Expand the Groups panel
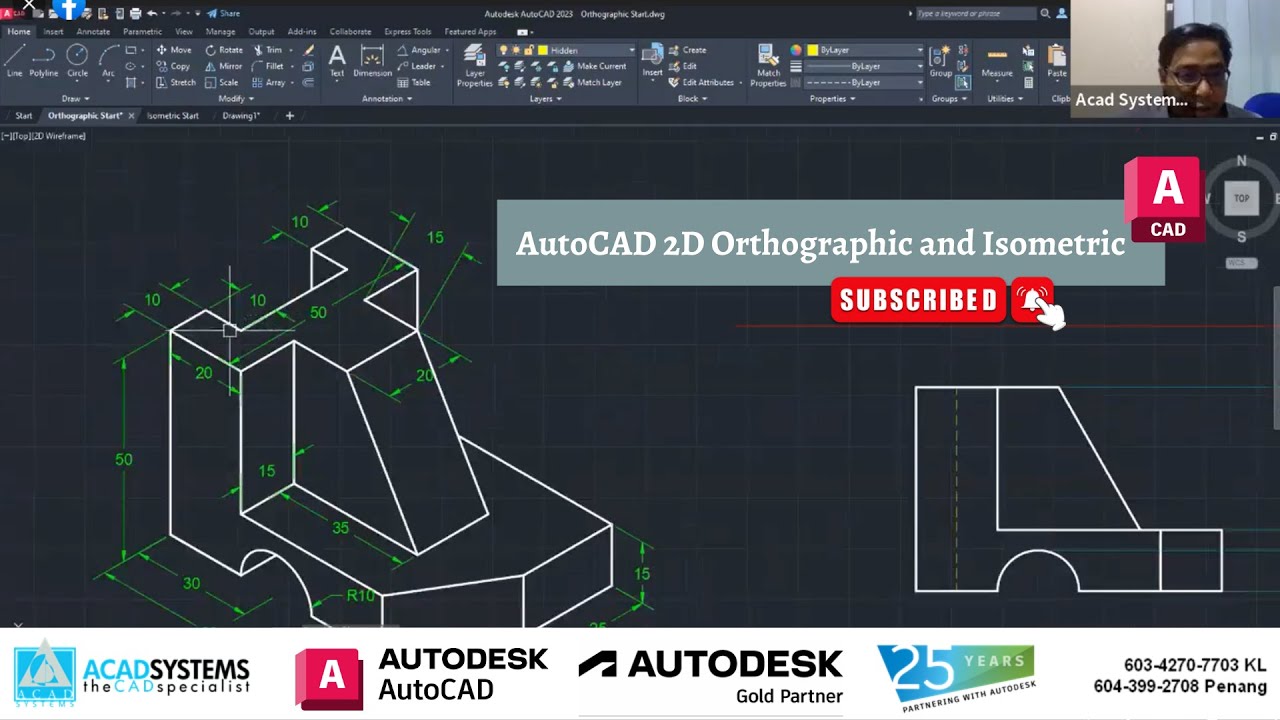Screen dimensions: 1280x720 click(949, 98)
